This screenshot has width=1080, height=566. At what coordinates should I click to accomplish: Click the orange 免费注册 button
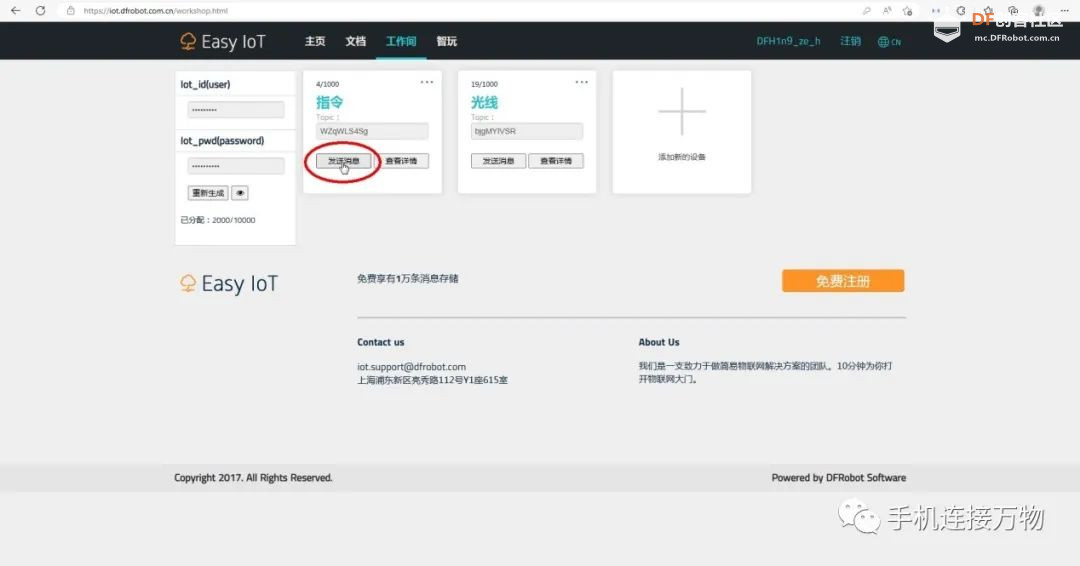(843, 281)
